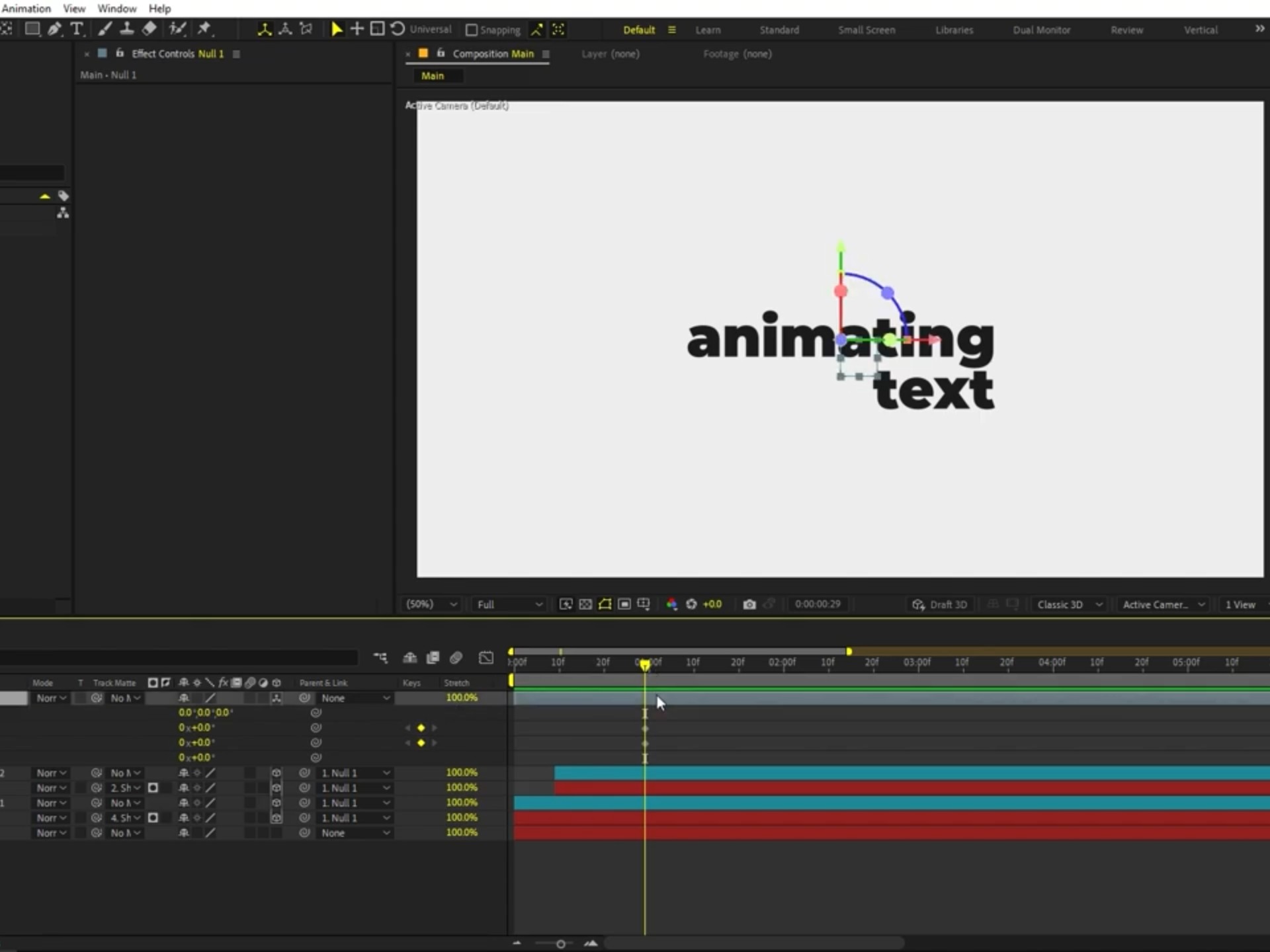
Task: Select the Roto Brush tool
Action: [x=177, y=29]
